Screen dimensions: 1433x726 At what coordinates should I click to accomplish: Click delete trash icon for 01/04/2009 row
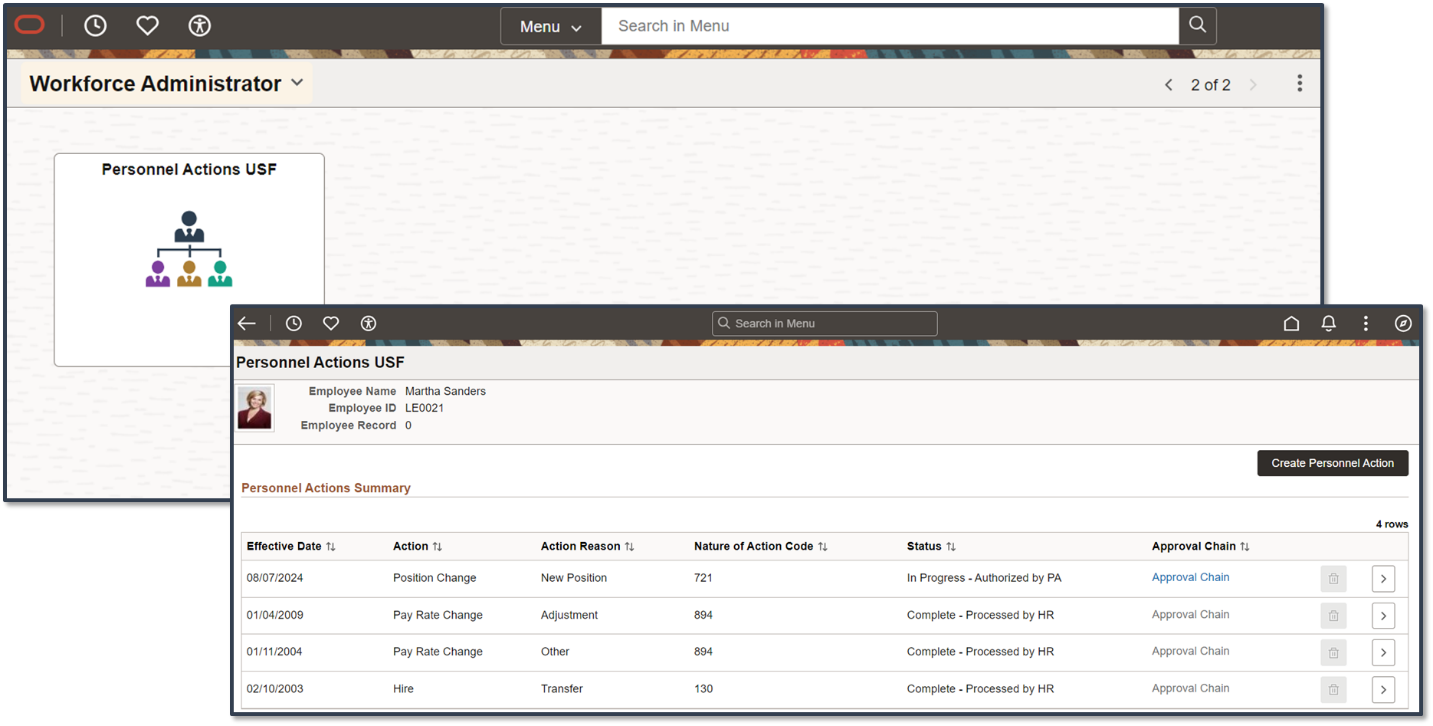[x=1333, y=616]
